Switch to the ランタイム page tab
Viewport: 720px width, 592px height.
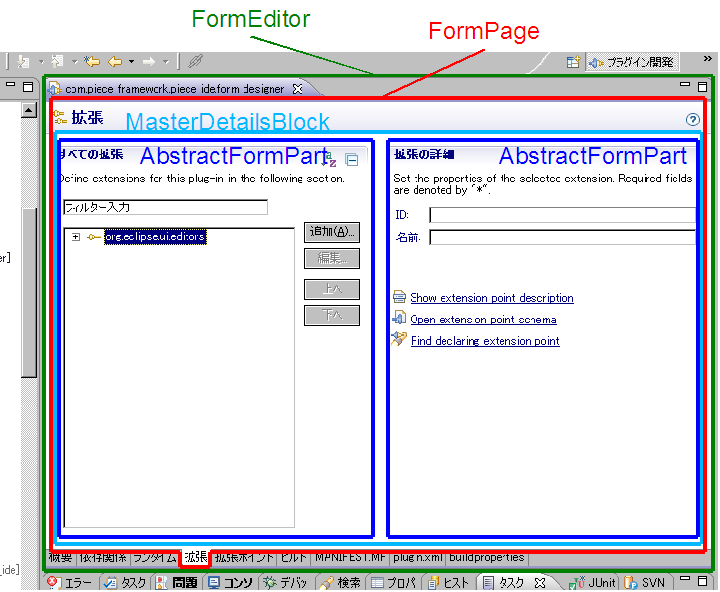pos(155,558)
